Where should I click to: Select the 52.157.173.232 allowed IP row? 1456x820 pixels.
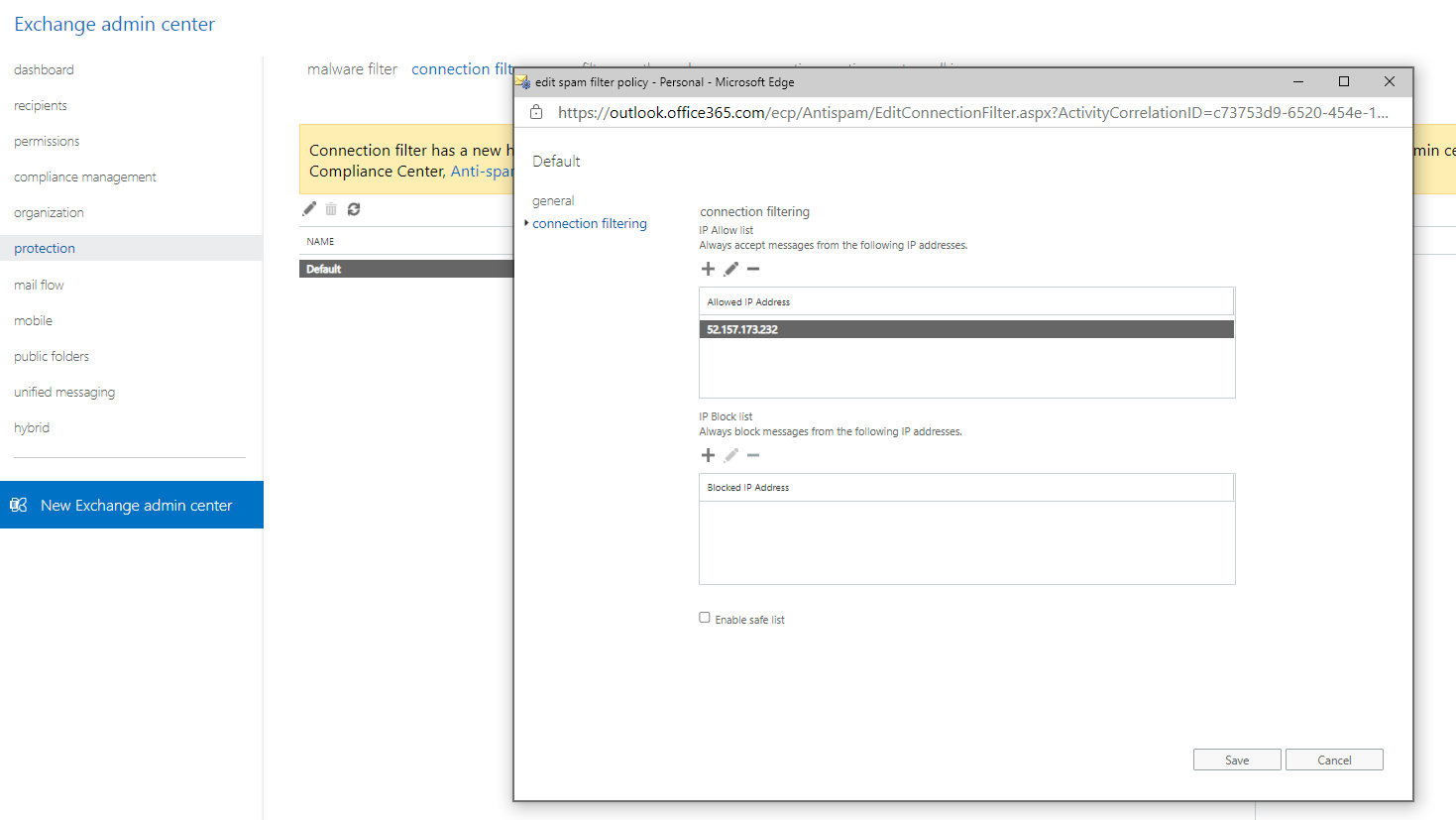pos(966,329)
